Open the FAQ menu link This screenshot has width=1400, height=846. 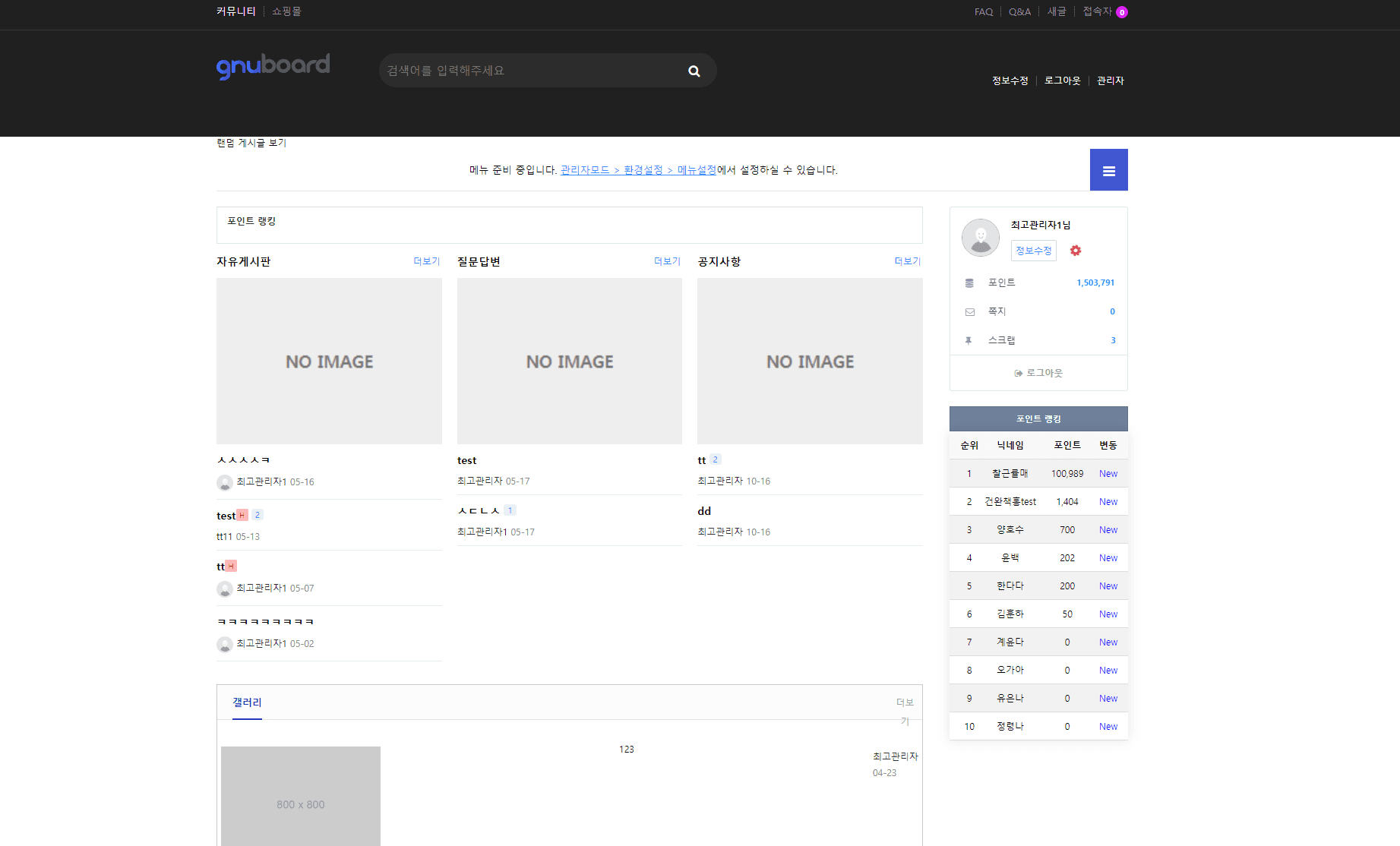pyautogui.click(x=984, y=12)
